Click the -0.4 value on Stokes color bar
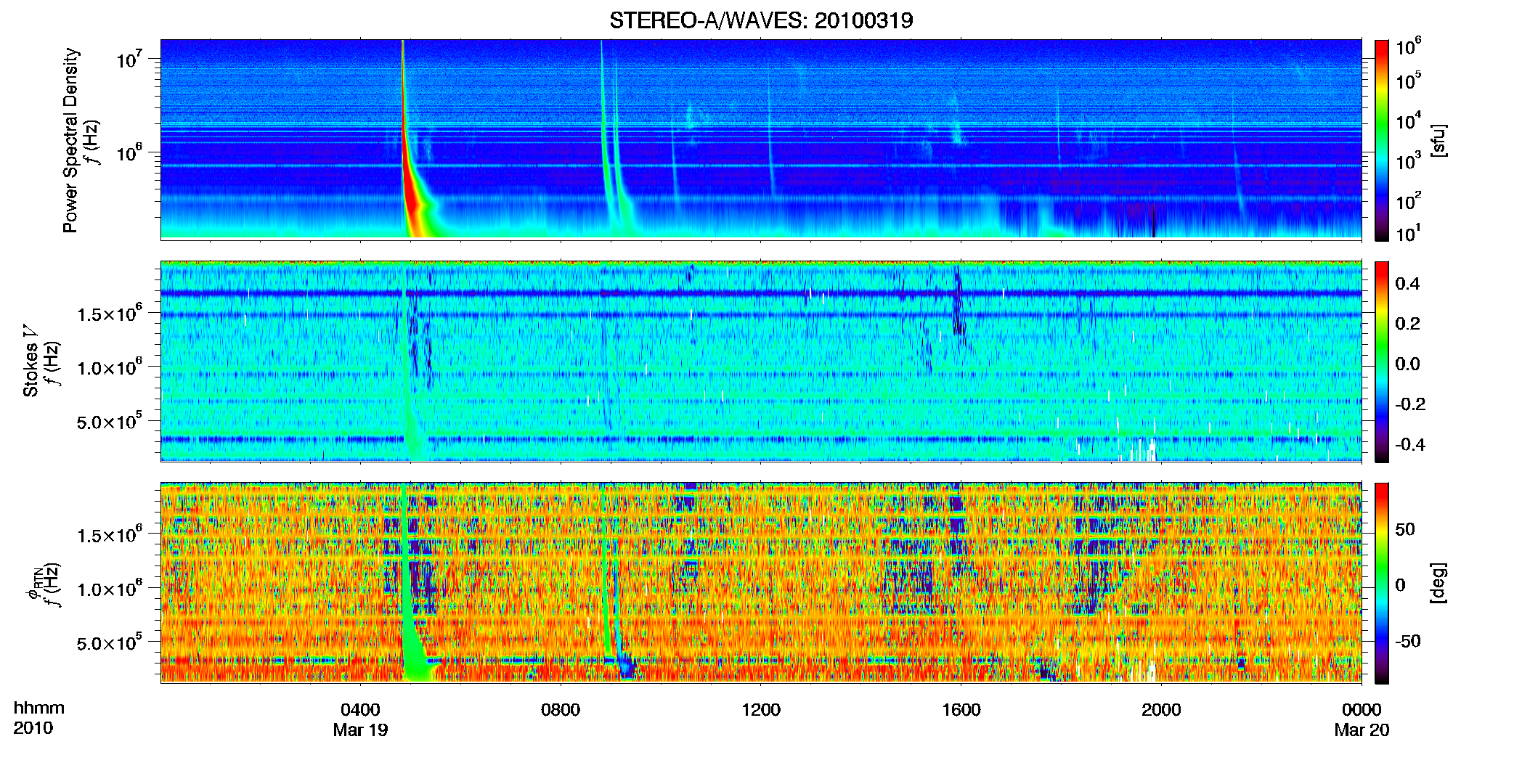This screenshot has width=1522, height=784. pos(1410,444)
